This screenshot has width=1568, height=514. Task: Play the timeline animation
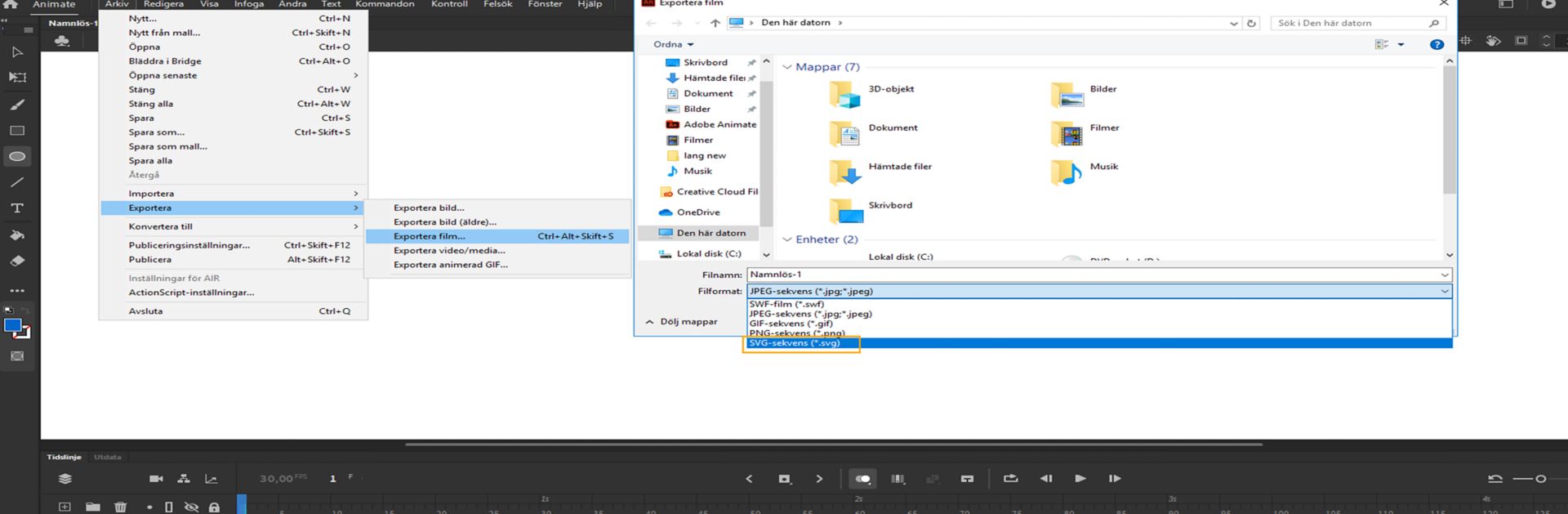(1080, 479)
